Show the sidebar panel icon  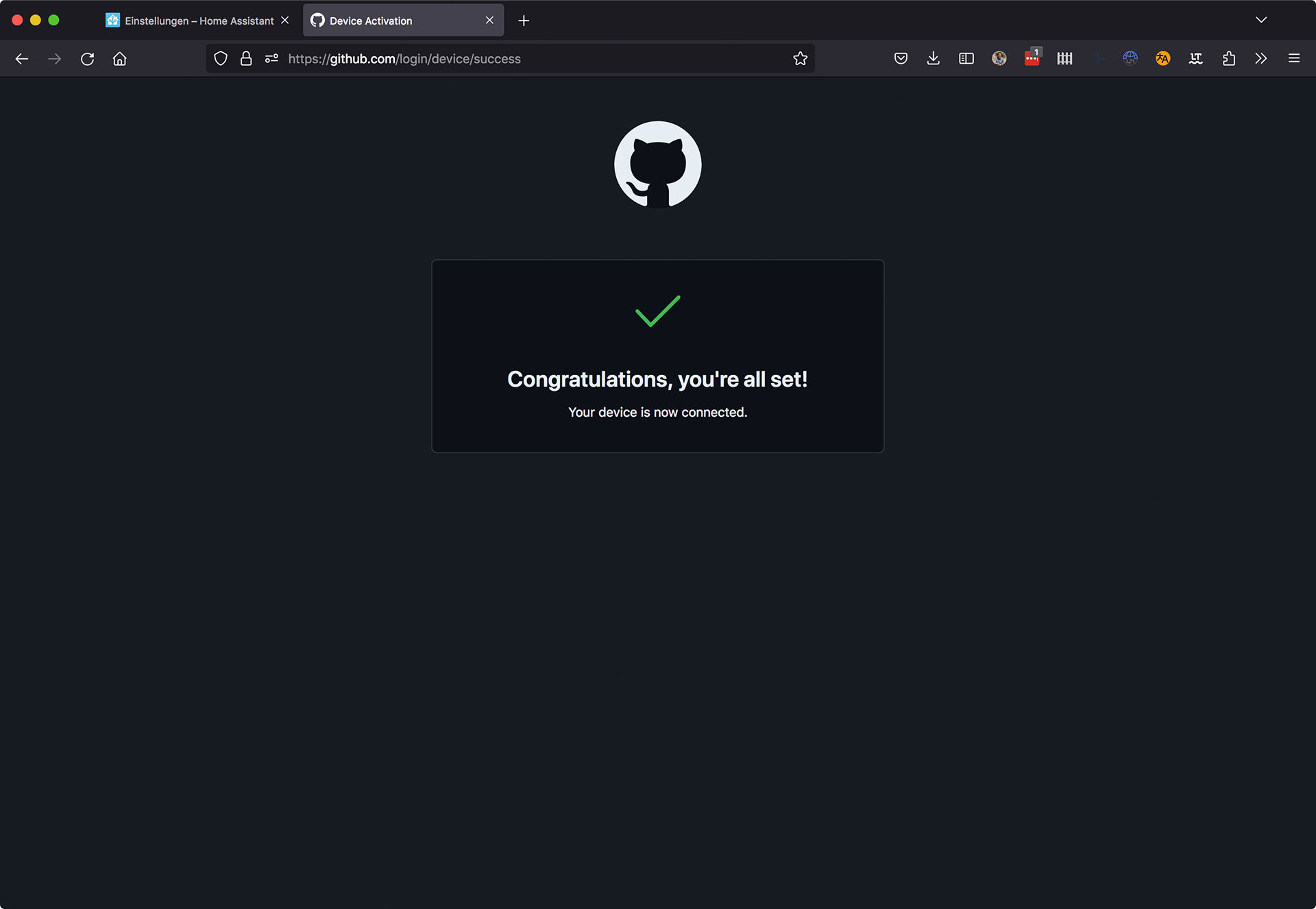click(x=966, y=59)
